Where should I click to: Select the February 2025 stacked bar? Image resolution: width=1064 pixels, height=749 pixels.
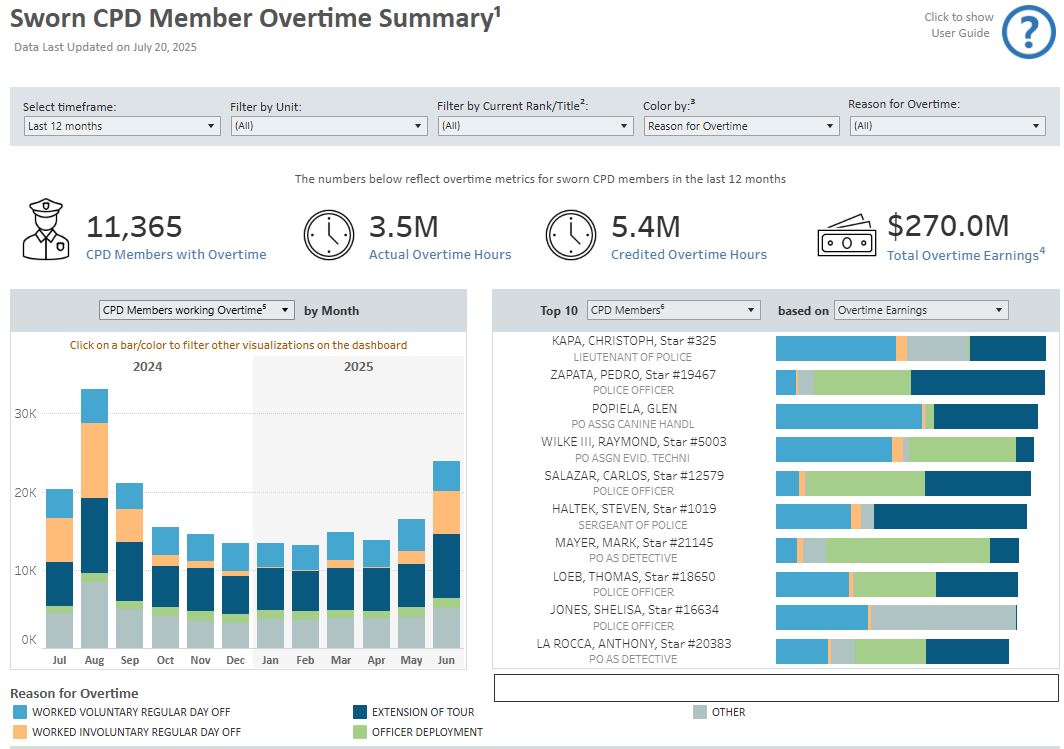305,596
